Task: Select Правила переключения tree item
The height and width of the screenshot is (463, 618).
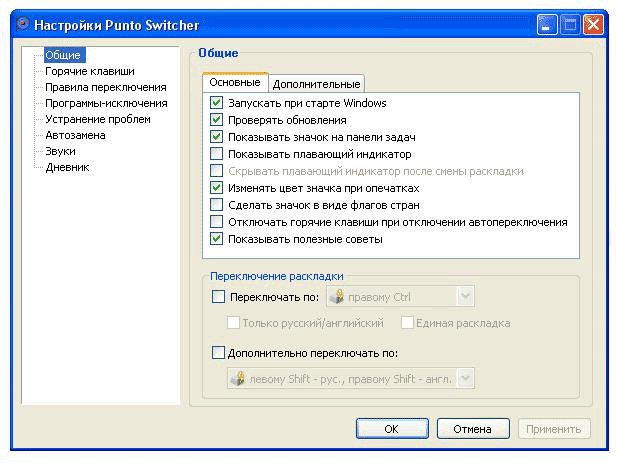Action: pyautogui.click(x=105, y=87)
